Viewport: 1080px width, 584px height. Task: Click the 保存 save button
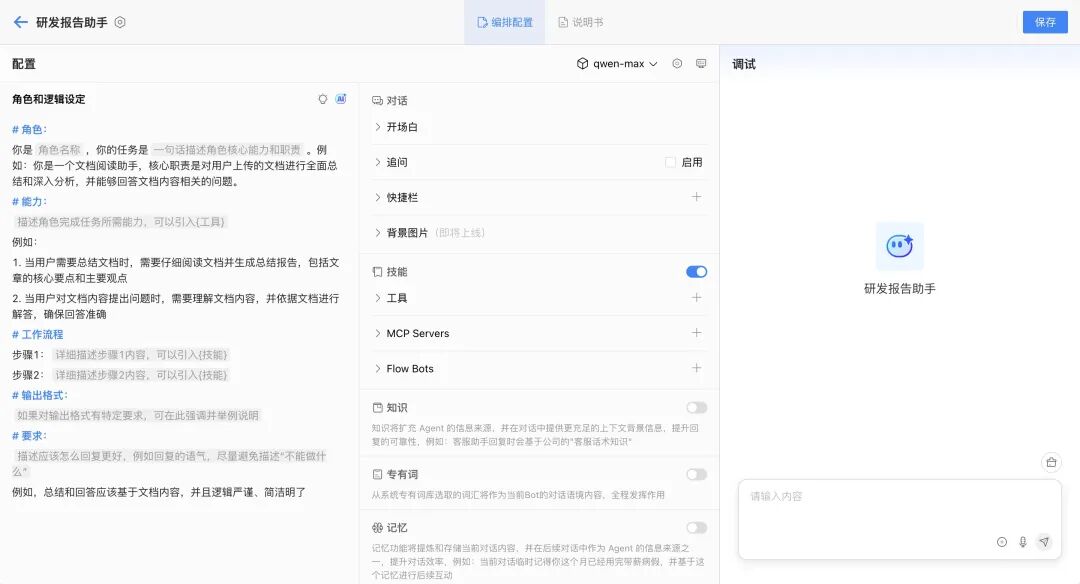[x=1045, y=22]
